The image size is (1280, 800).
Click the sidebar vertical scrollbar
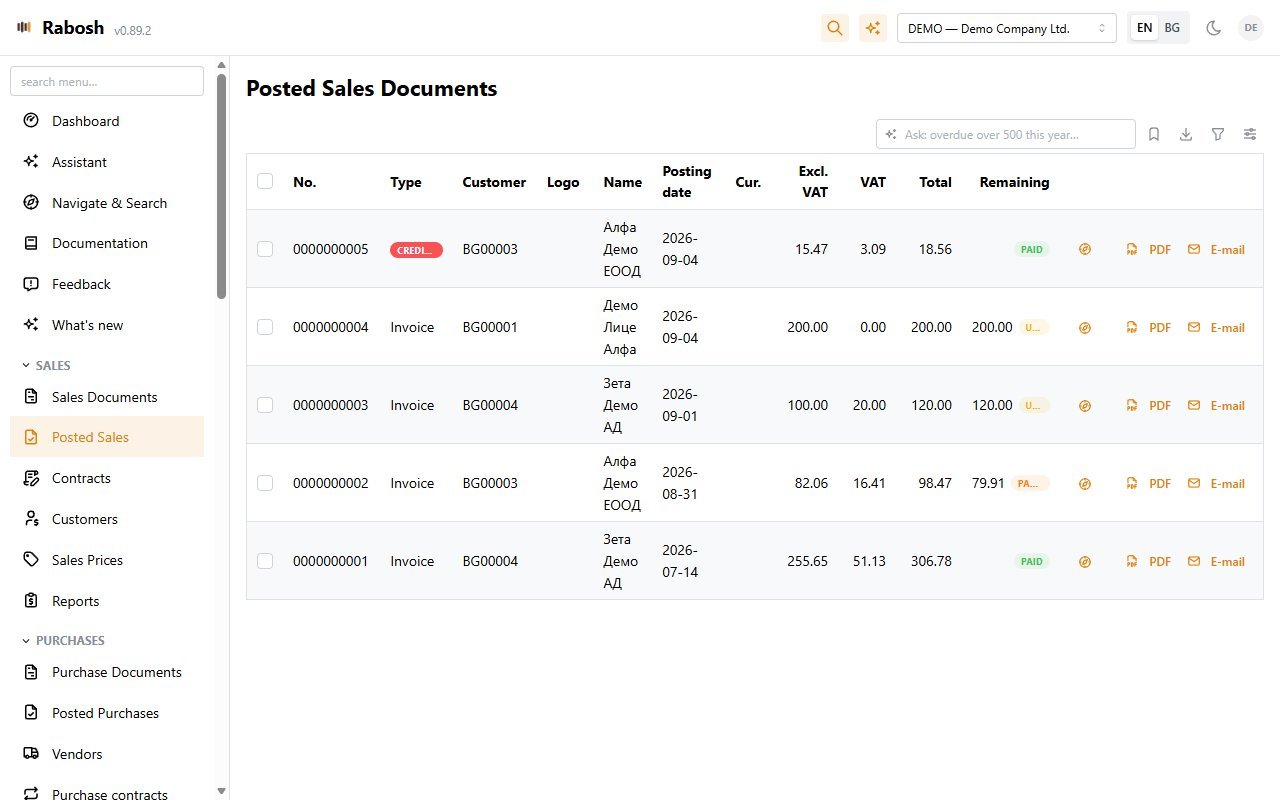coord(221,185)
